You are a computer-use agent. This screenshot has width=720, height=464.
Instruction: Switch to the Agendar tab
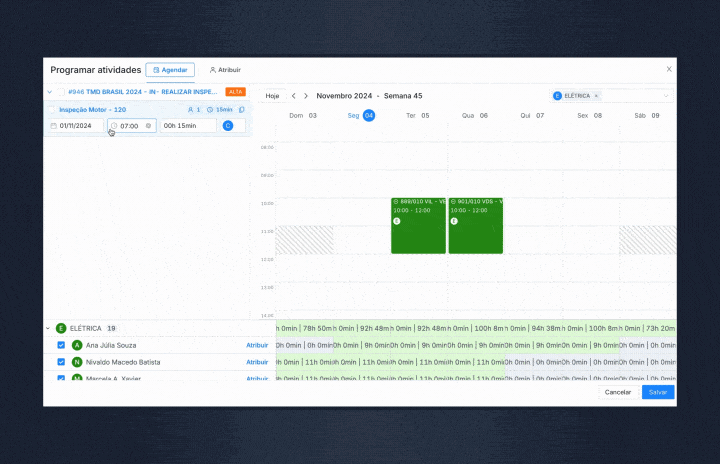click(170, 70)
